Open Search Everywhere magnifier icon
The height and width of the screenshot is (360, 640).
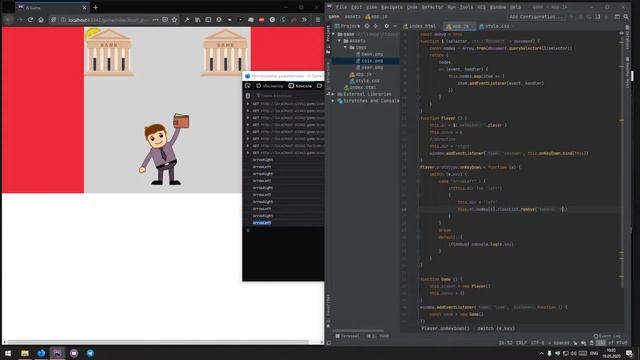626,17
